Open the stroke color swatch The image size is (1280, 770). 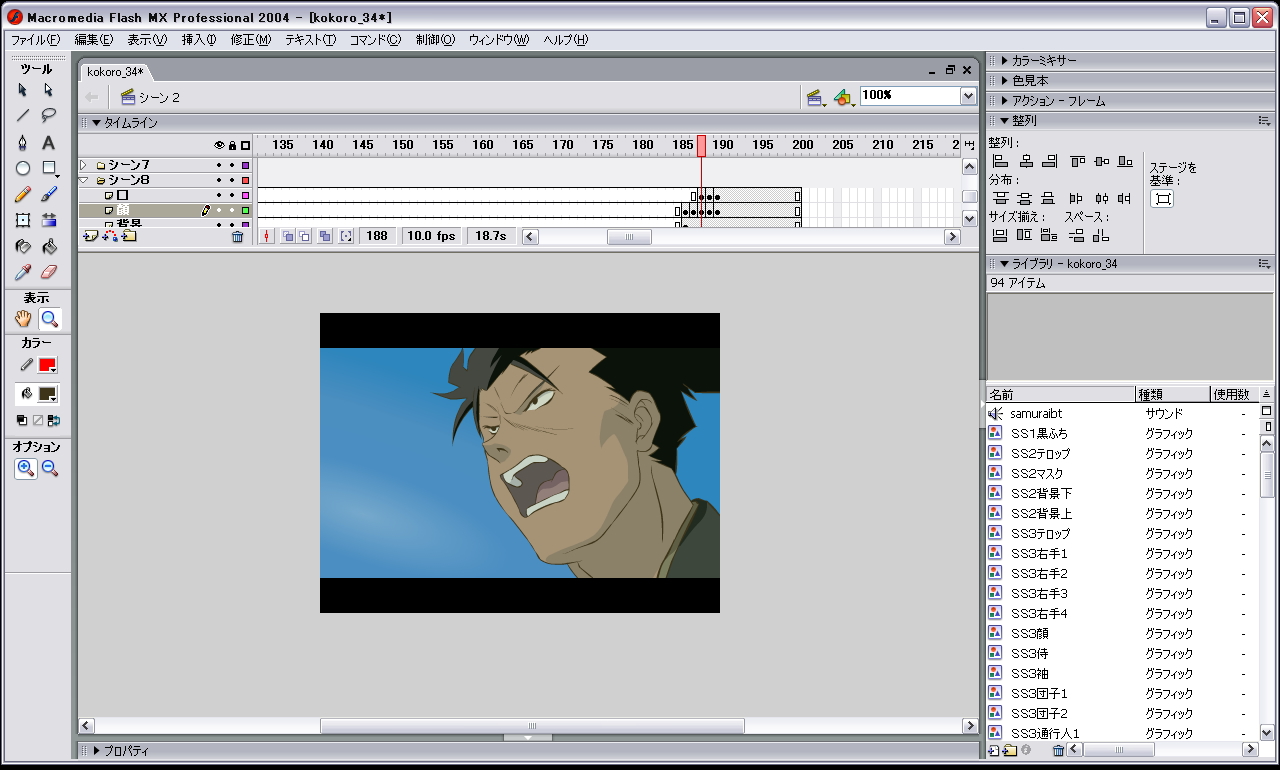pyautogui.click(x=47, y=365)
